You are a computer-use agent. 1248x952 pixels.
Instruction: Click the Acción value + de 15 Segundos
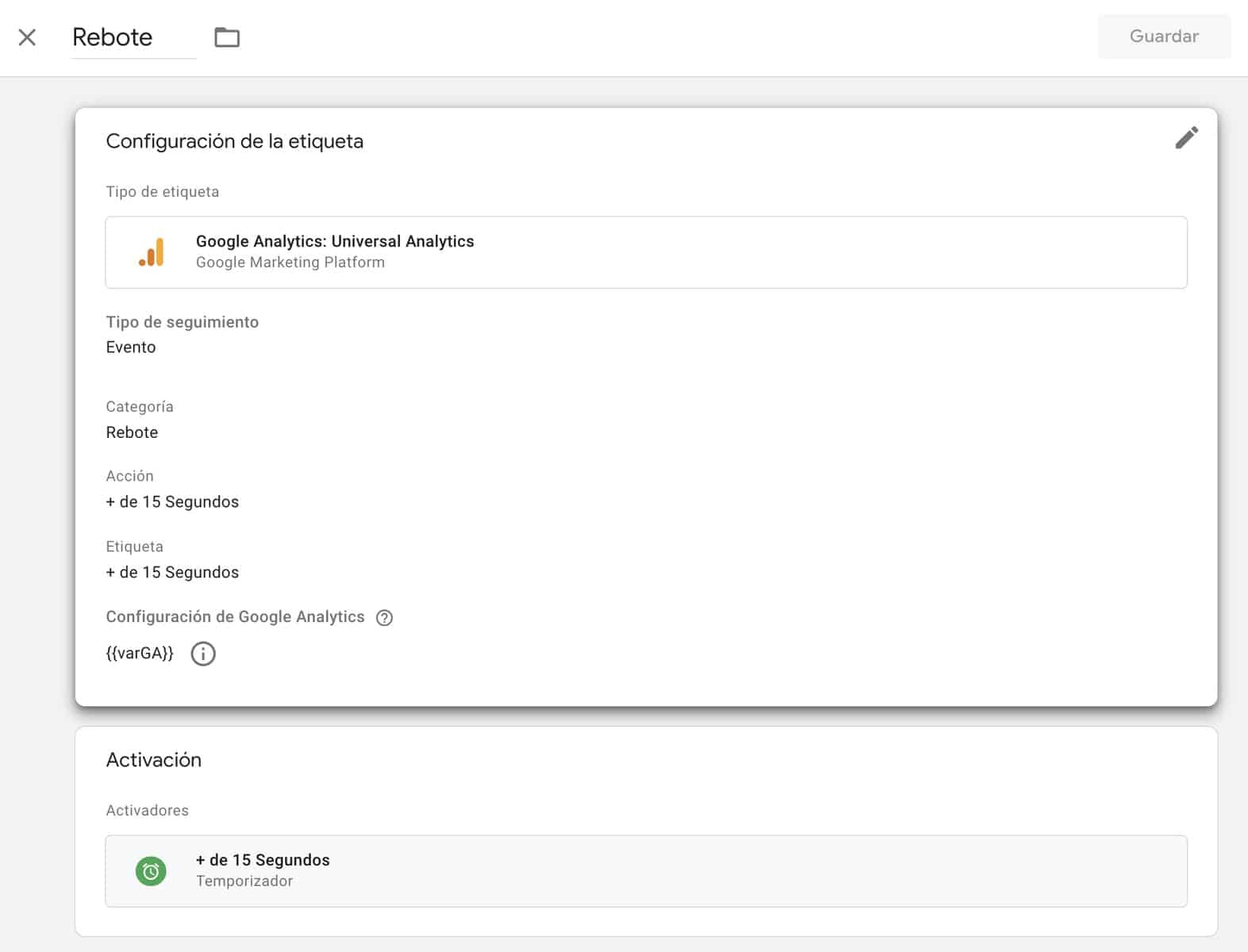[172, 502]
